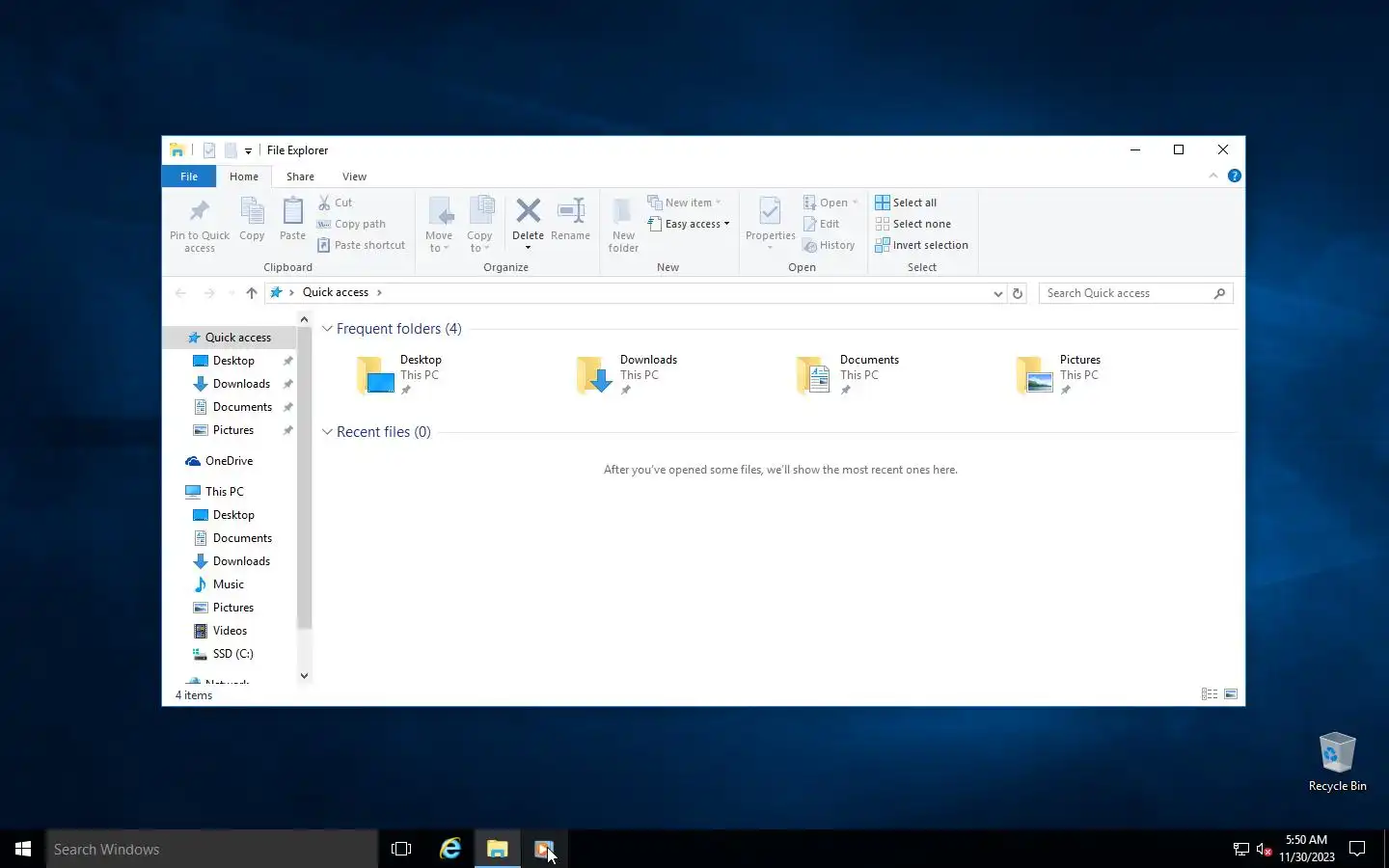Open Customize Quick Access Toolbar dropdown

[248, 150]
